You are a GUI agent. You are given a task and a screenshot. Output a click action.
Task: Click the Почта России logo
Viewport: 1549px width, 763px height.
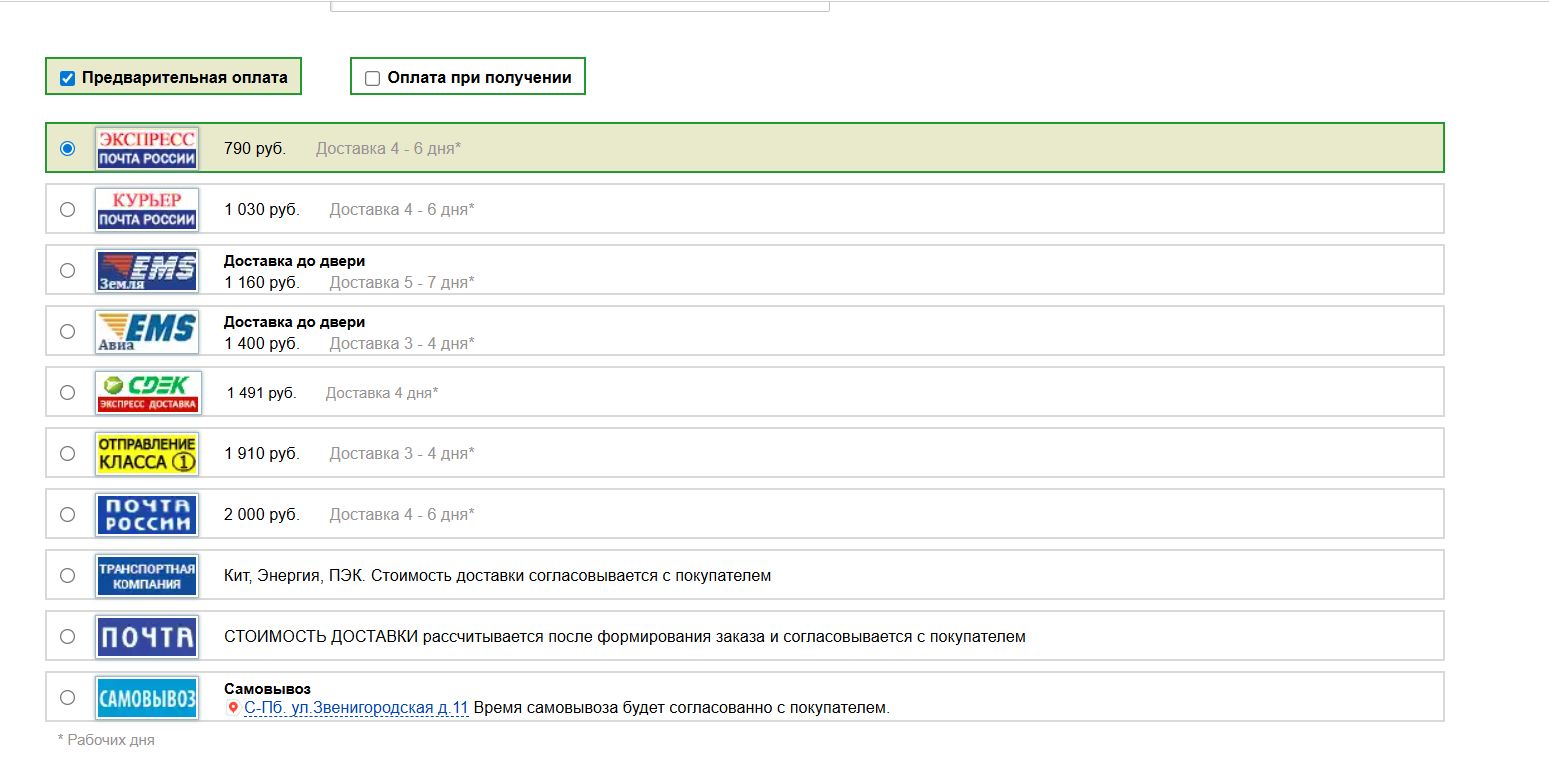[145, 513]
